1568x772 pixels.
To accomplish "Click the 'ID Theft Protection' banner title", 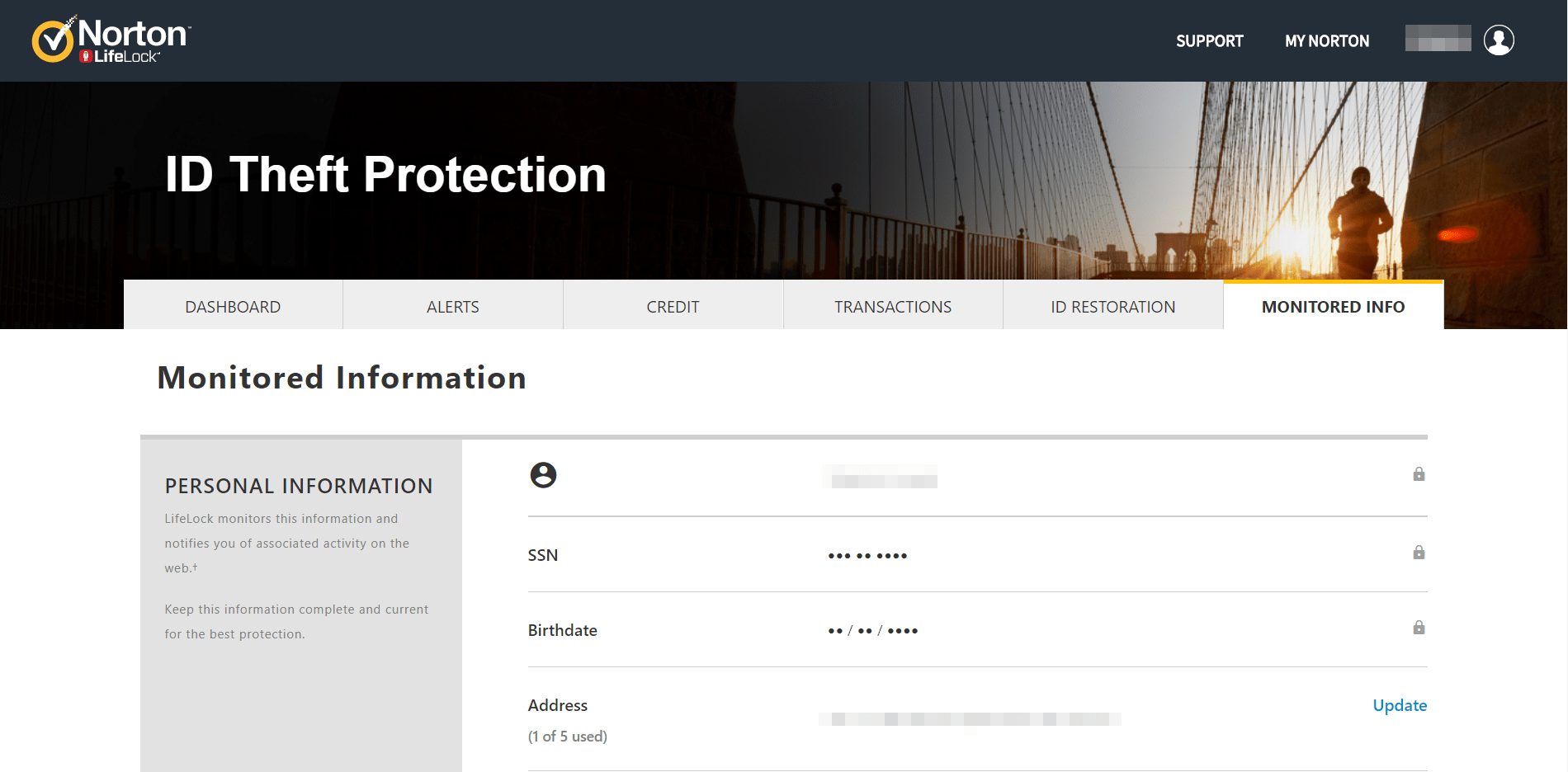I will coord(385,174).
